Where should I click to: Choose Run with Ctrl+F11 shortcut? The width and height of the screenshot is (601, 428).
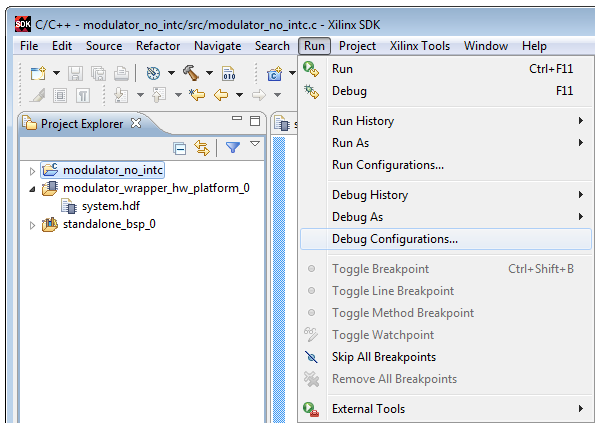coord(446,69)
